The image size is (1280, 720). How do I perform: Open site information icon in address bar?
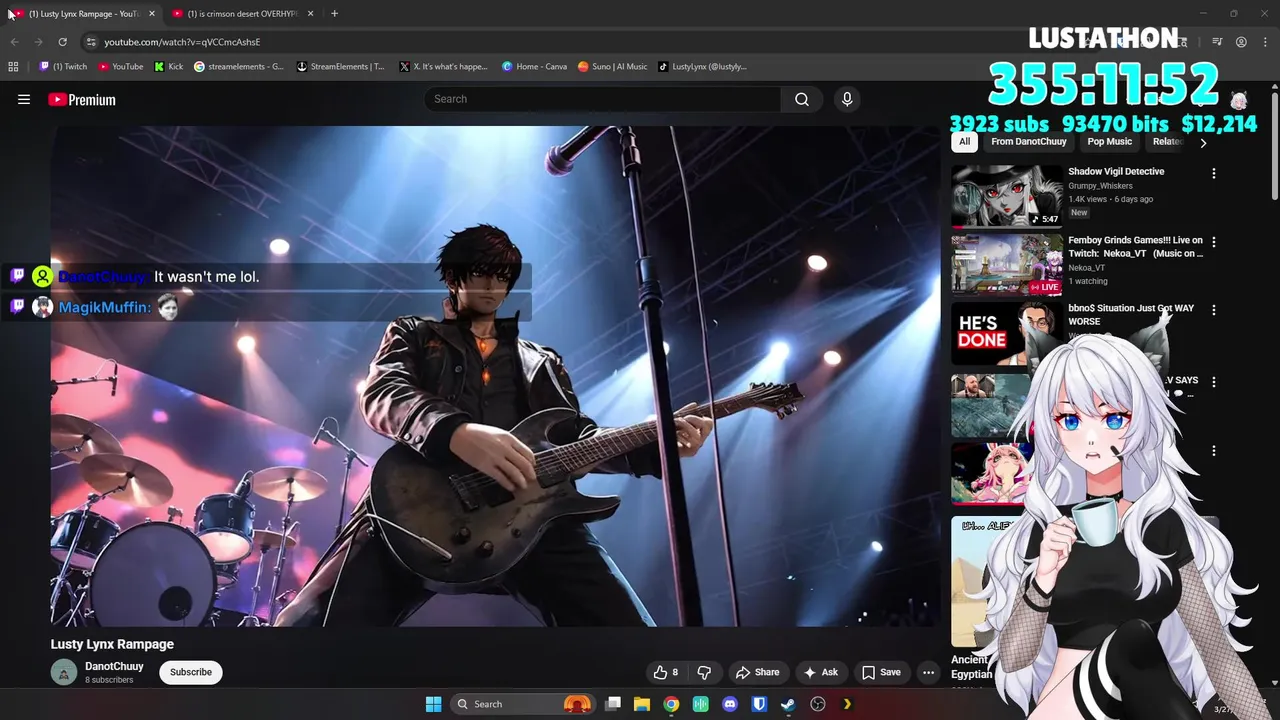click(x=91, y=42)
